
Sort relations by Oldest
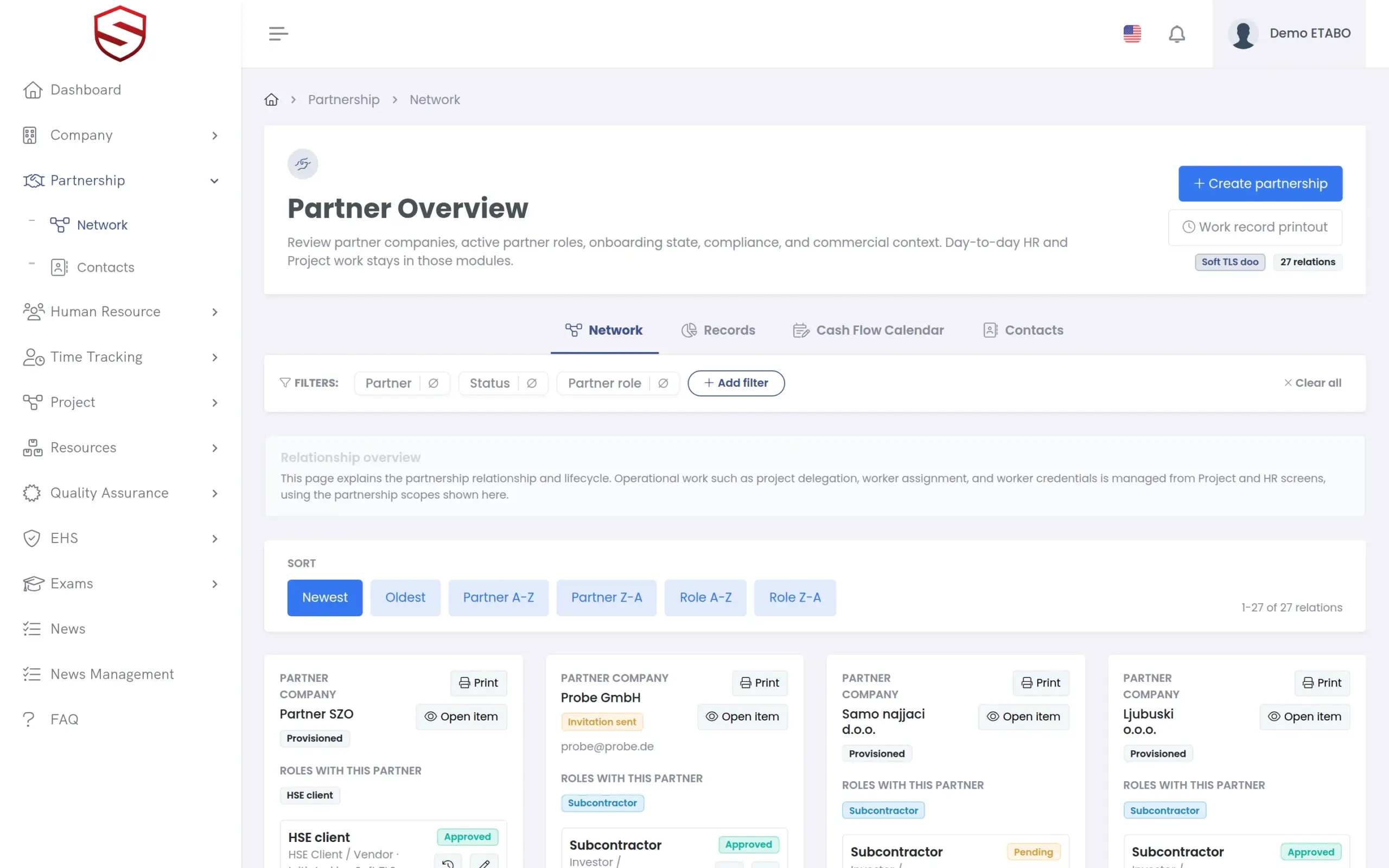405,598
